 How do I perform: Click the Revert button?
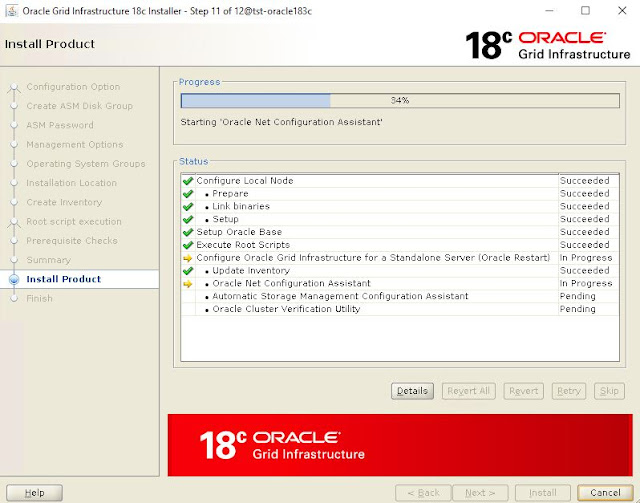coord(524,391)
